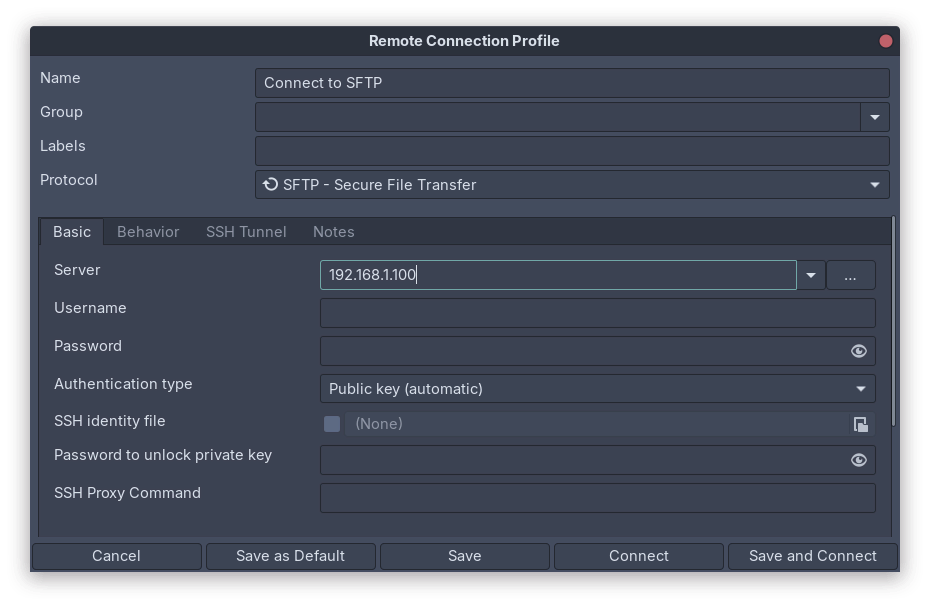Viewport: 930px width, 606px height.
Task: Reveal the Password field contents
Action: point(858,351)
